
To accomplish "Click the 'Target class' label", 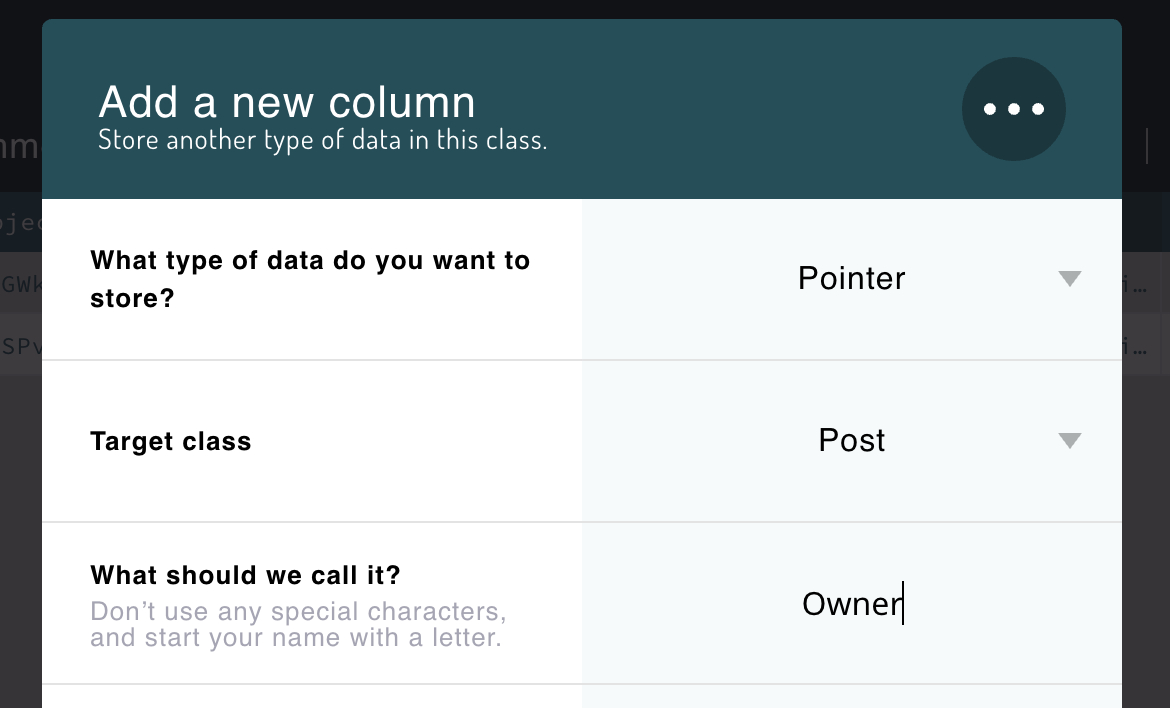I will tap(171, 441).
